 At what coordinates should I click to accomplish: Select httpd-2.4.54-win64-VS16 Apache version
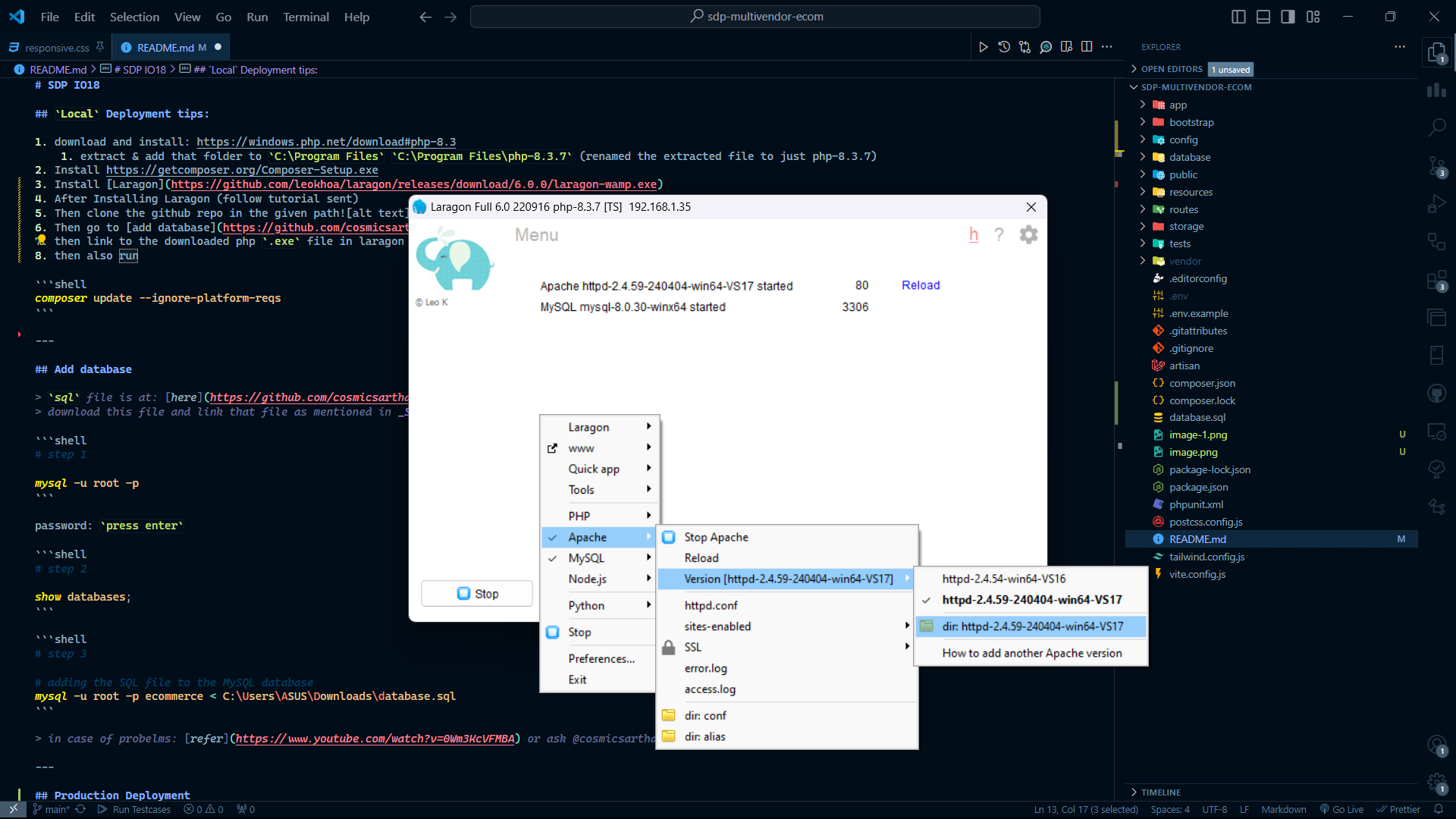1004,579
